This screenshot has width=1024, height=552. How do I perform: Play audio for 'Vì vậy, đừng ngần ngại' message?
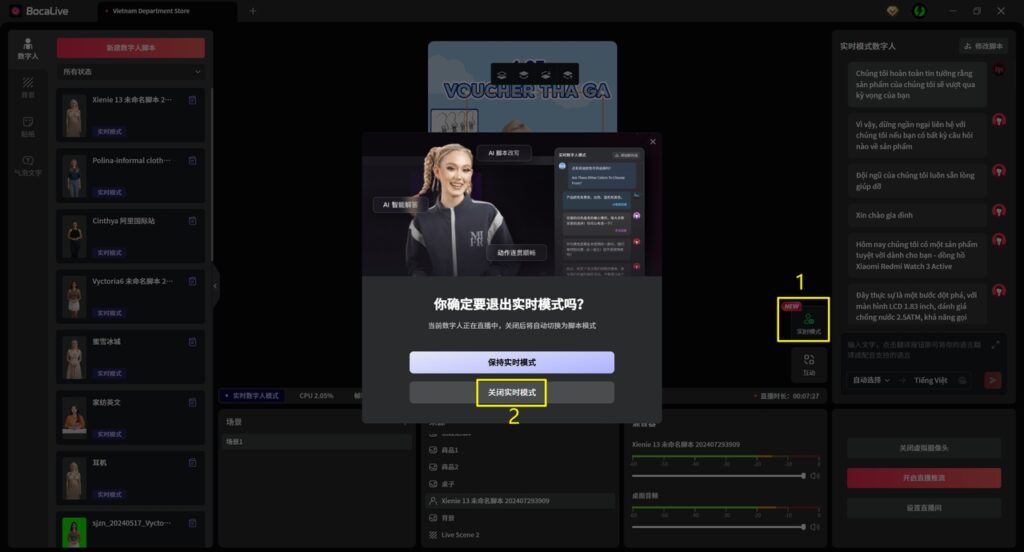click(999, 120)
